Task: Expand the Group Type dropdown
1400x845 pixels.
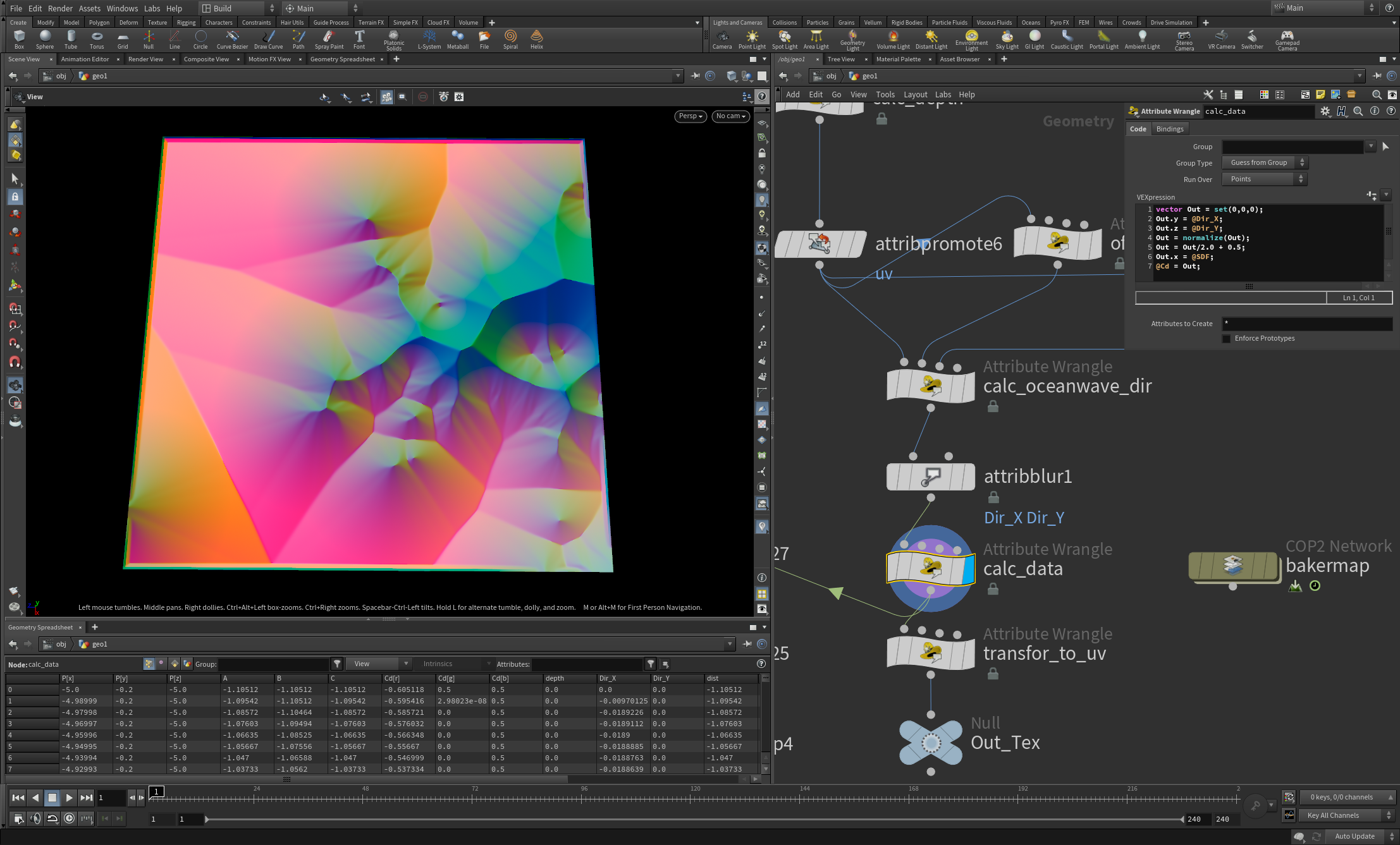Action: point(1264,163)
